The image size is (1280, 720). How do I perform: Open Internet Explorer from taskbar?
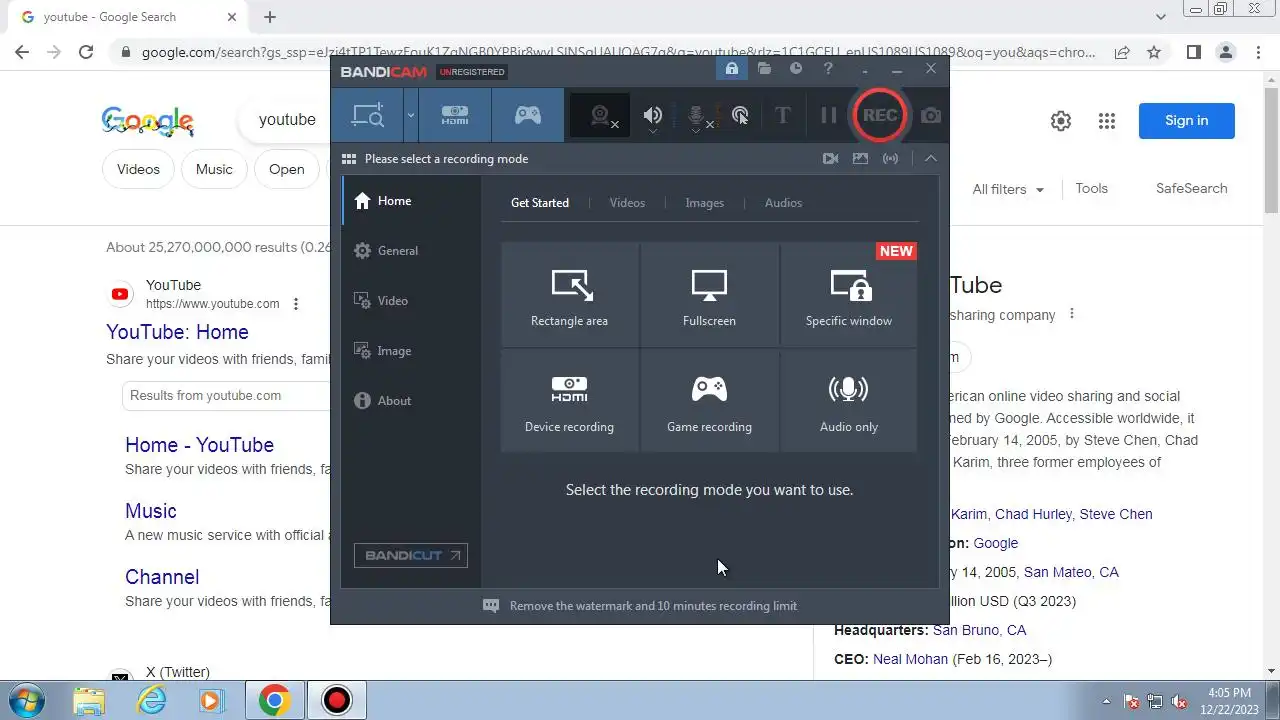[152, 701]
